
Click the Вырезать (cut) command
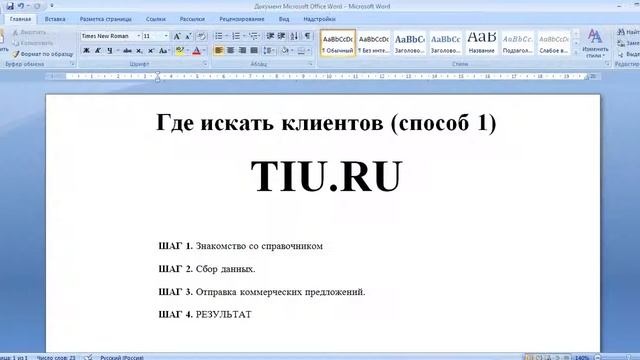click(x=29, y=32)
